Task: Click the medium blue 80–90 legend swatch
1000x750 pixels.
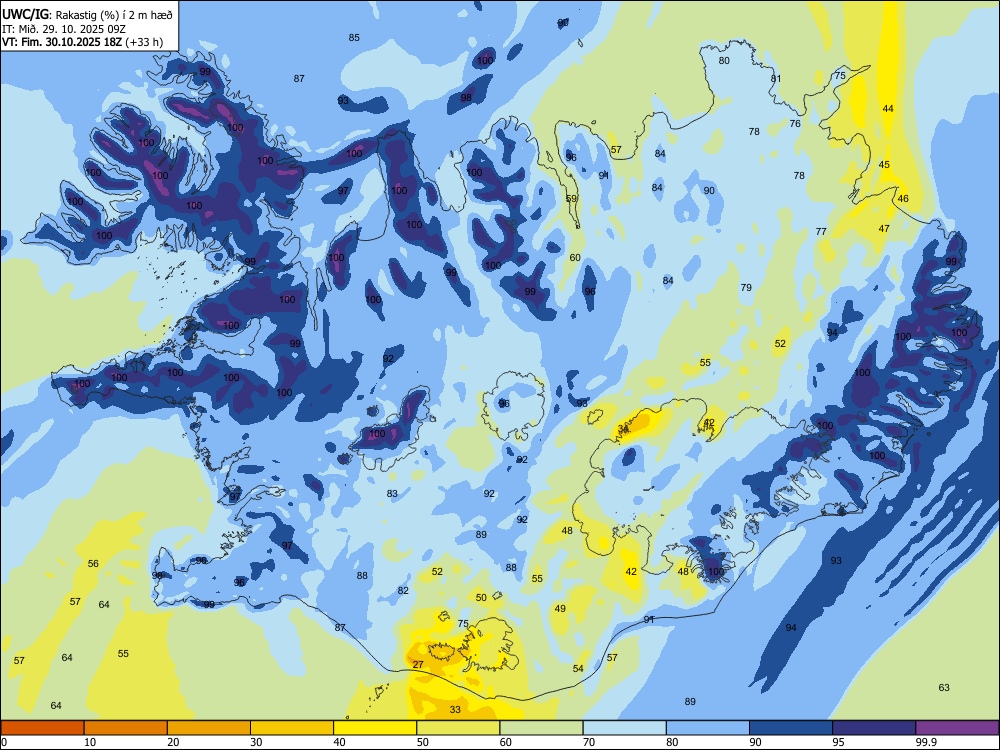Action: 708,728
